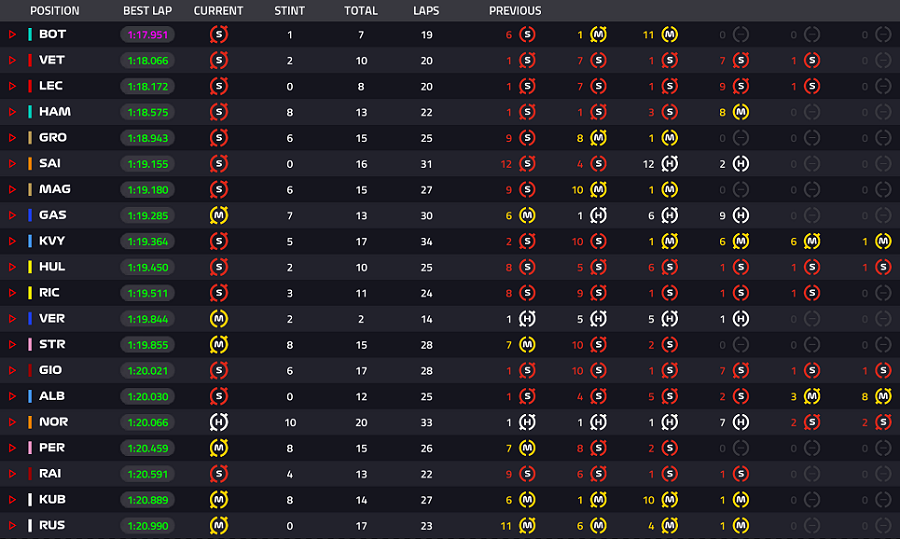Viewport: 900px width, 539px height.
Task: Click the LAPS column header
Action: click(426, 11)
